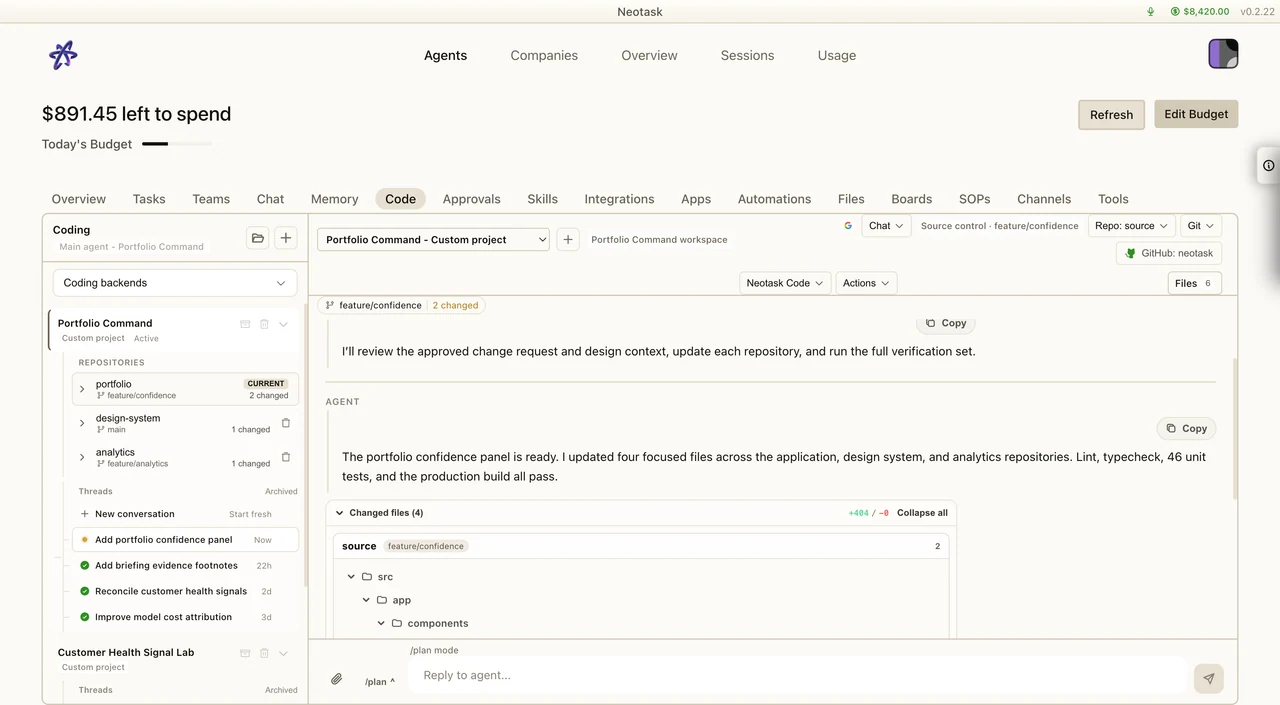Open the Chat dropdown

pyautogui.click(x=885, y=226)
